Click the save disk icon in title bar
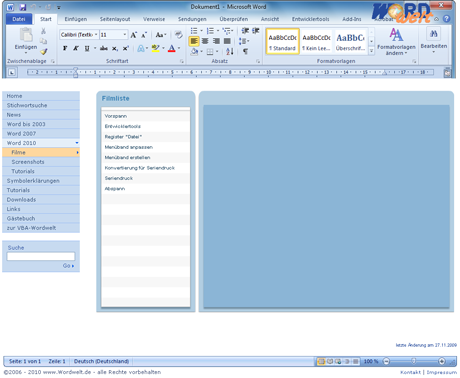 [x=23, y=7]
